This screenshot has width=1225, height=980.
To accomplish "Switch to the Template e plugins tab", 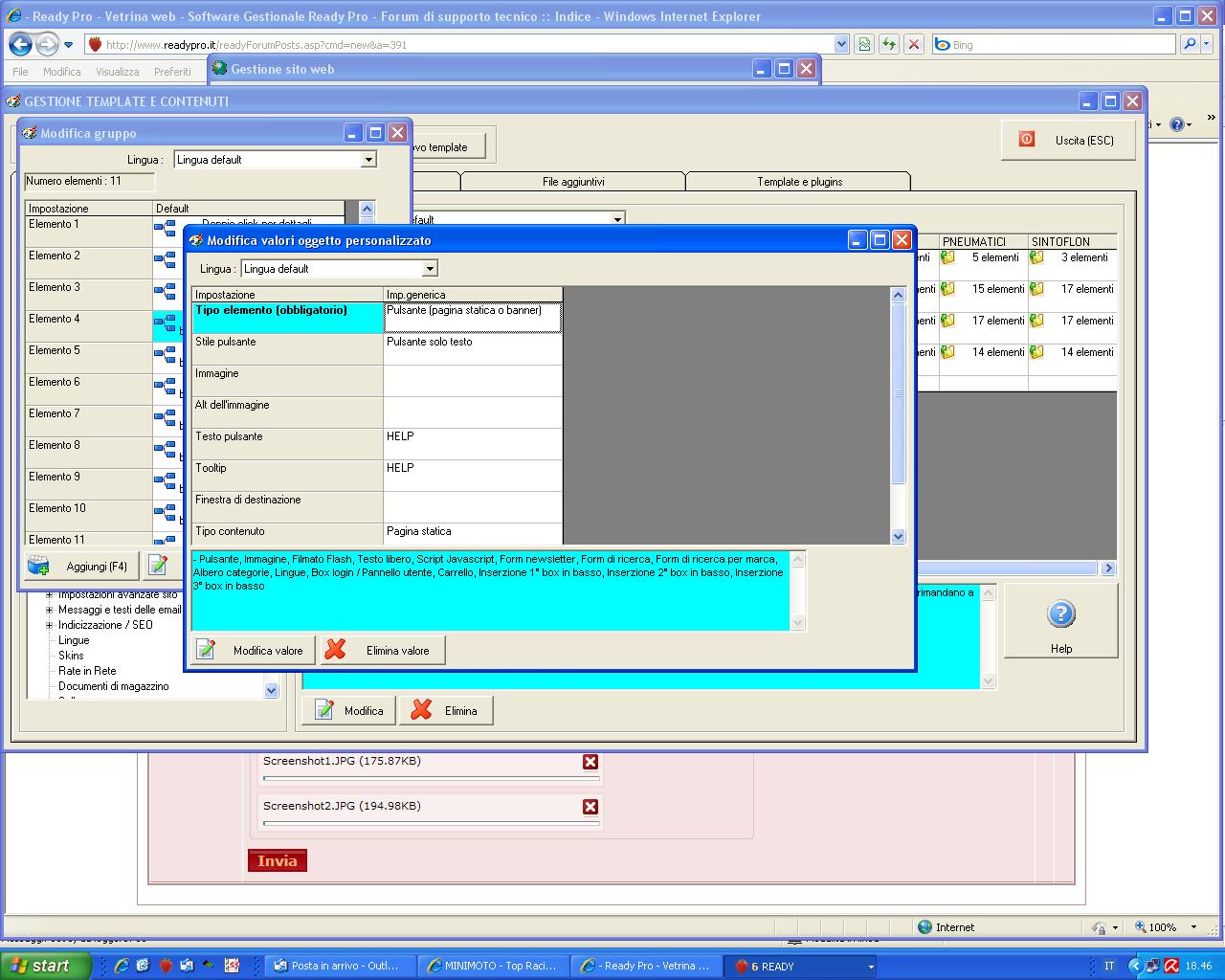I will tap(799, 182).
